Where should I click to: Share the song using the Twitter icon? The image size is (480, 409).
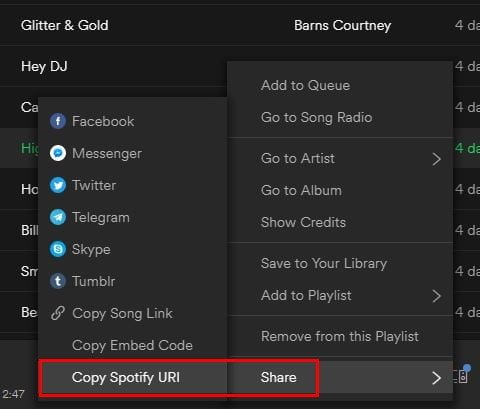pyautogui.click(x=58, y=185)
